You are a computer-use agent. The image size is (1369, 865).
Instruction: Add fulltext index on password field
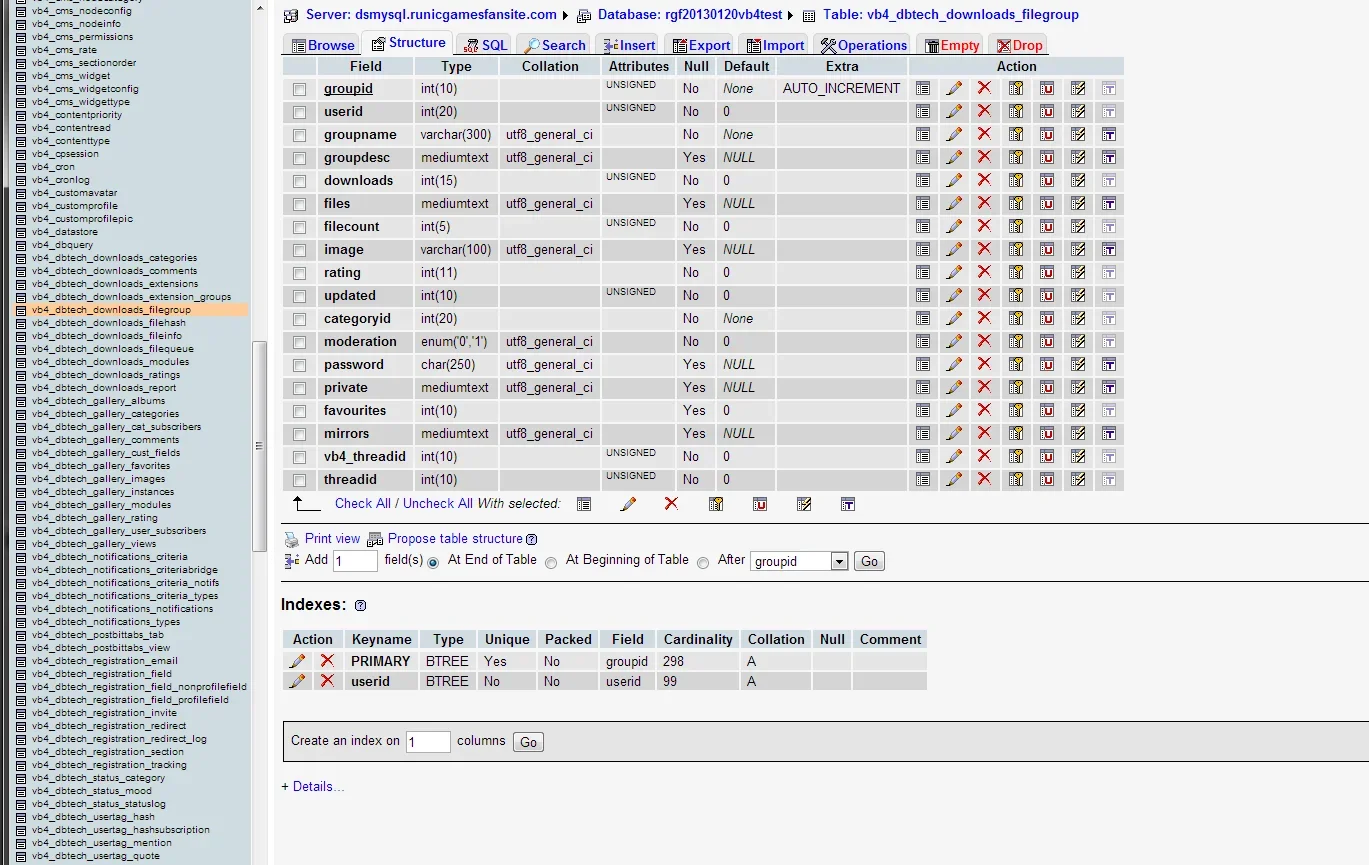(1109, 364)
